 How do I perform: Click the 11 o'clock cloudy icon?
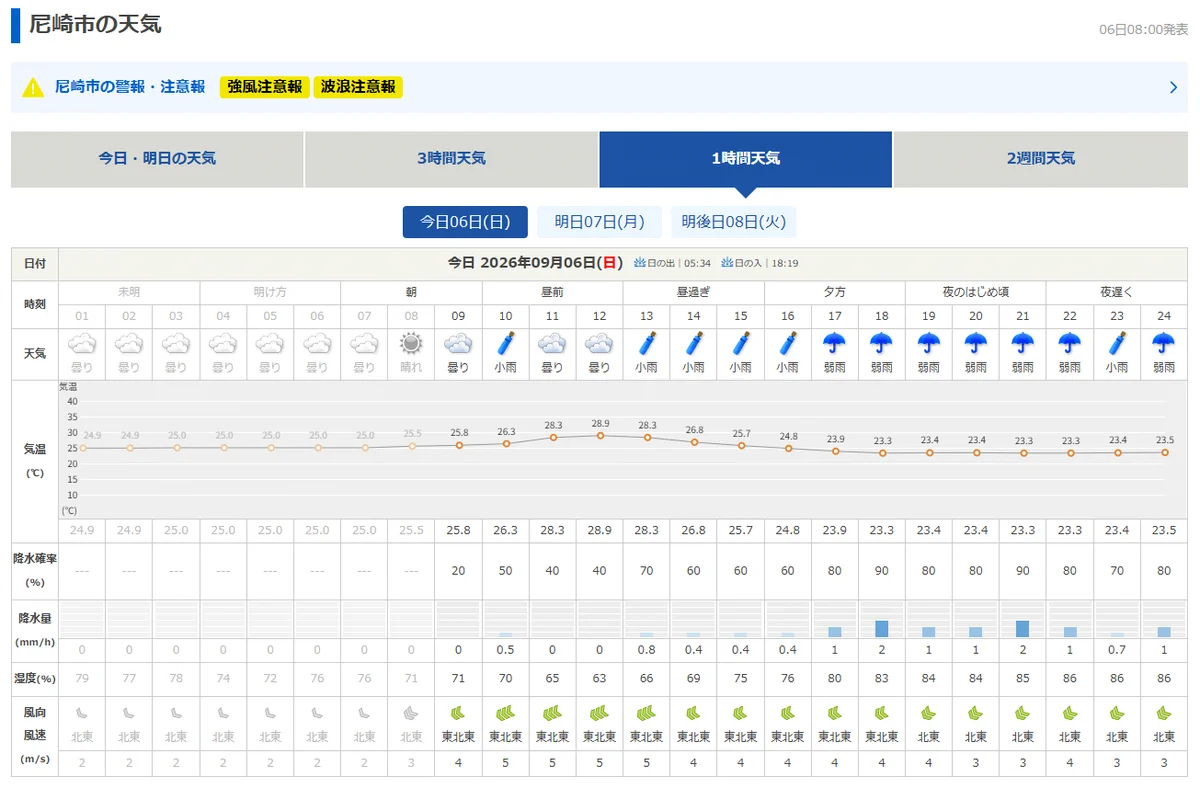(x=552, y=344)
